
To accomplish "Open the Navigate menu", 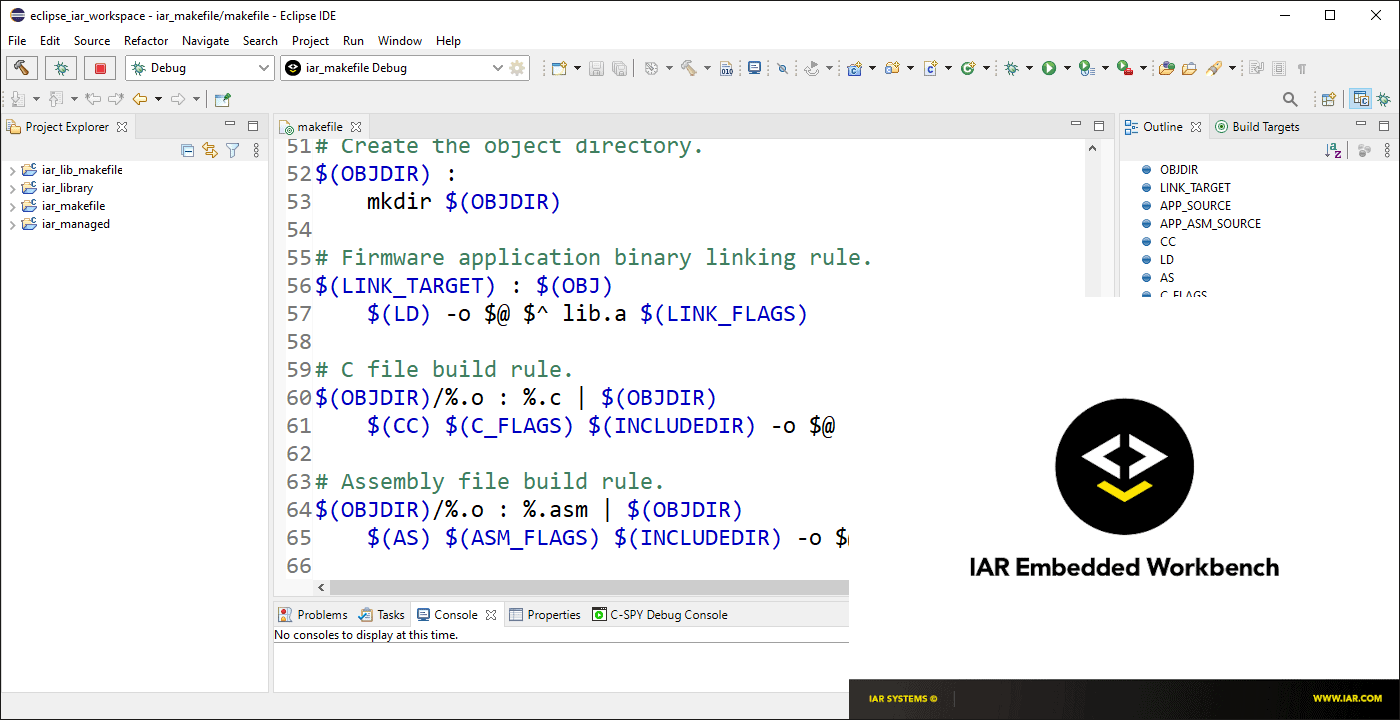I will (205, 41).
